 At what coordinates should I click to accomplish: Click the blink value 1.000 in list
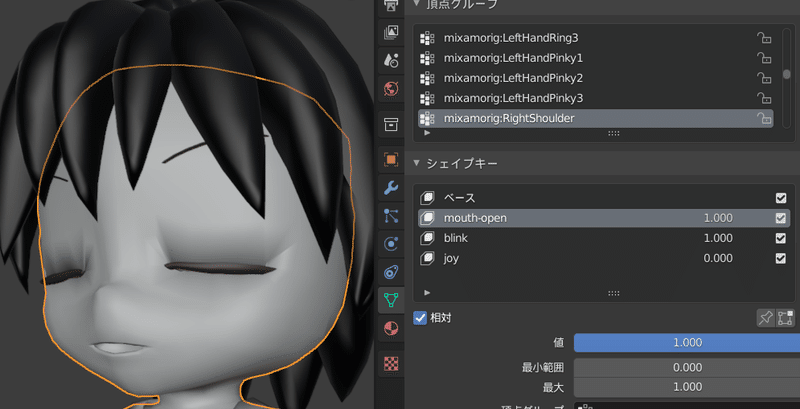(x=718, y=238)
